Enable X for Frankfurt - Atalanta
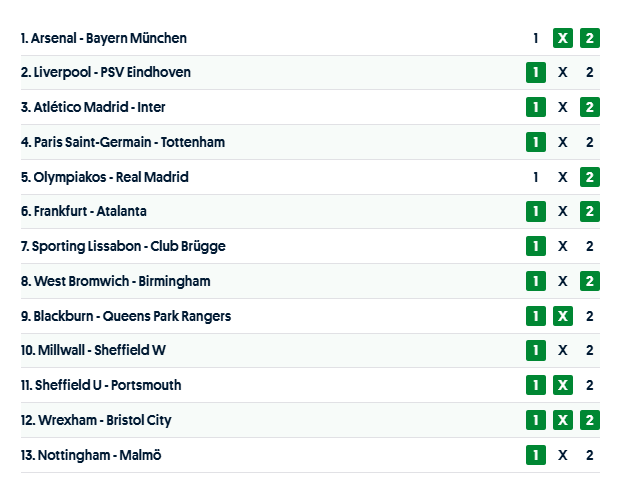This screenshot has height=482, width=629. coord(563,212)
